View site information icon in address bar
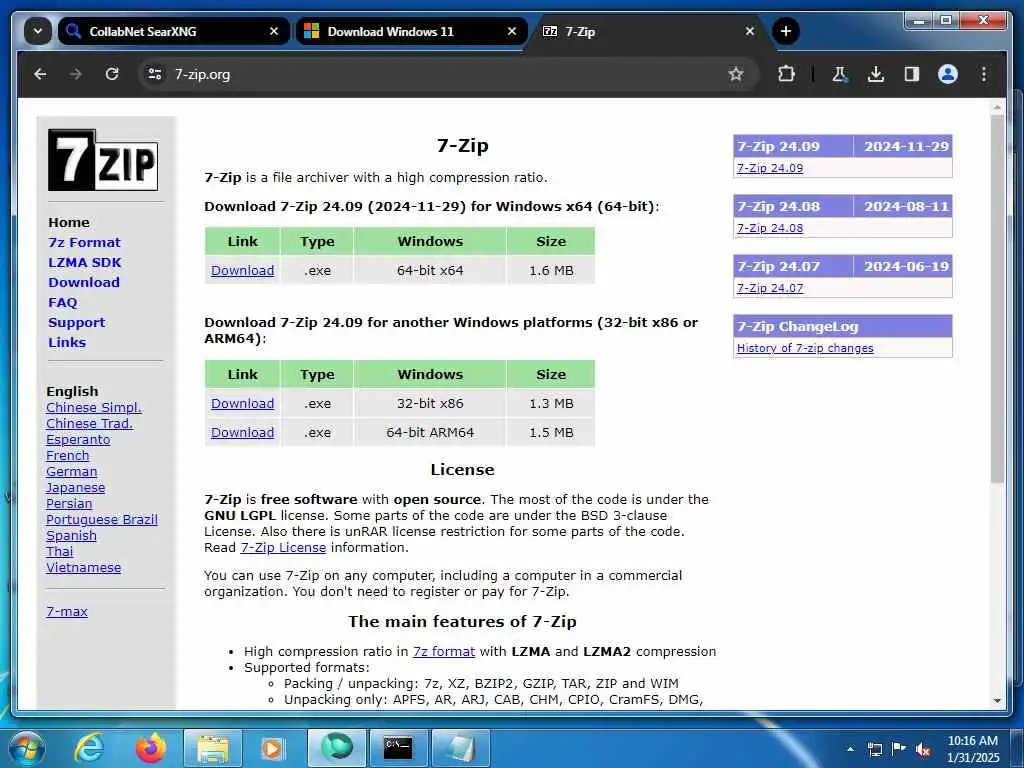1024x768 pixels. (x=155, y=74)
